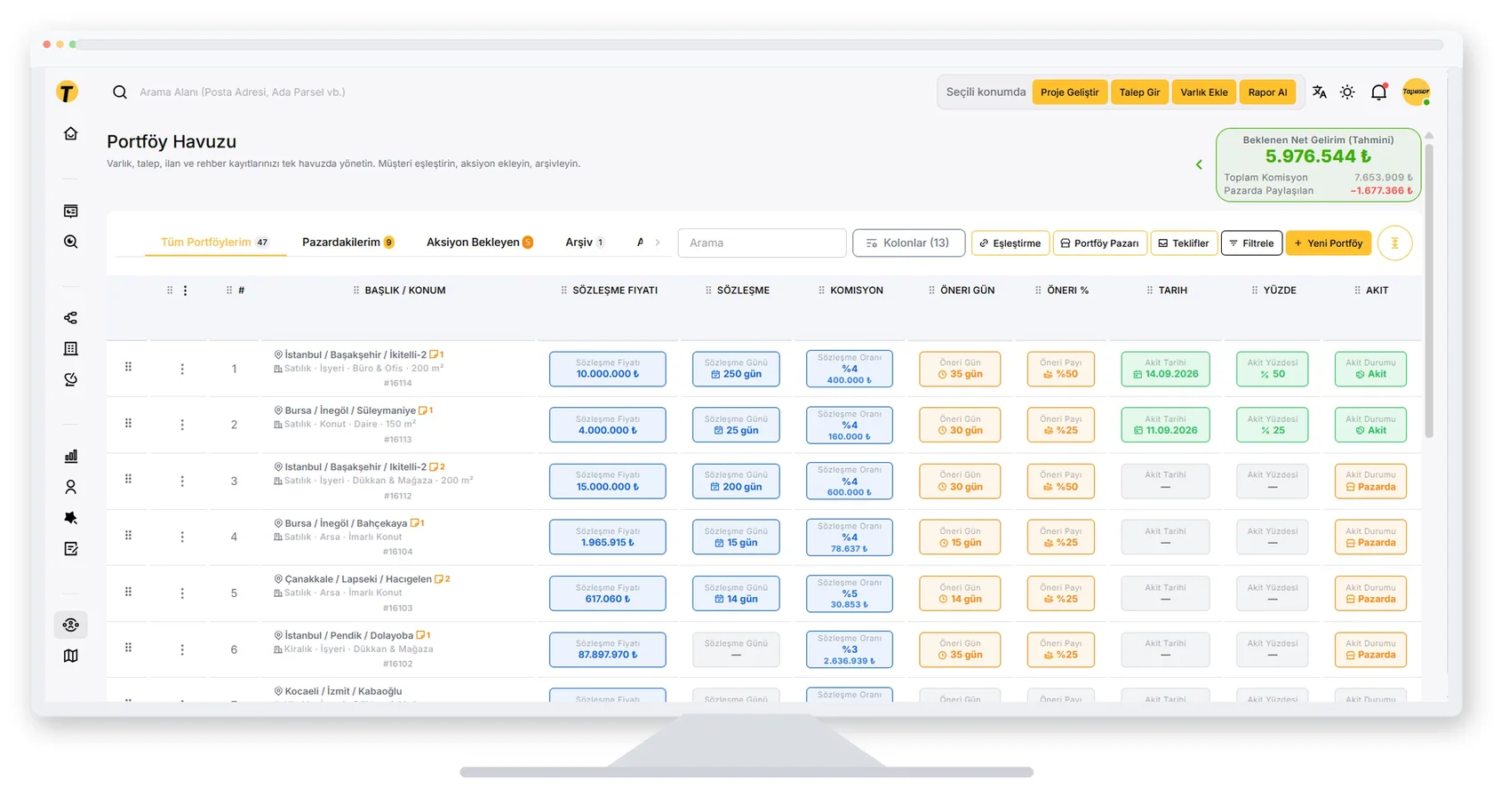Image resolution: width=1493 pixels, height=812 pixels.
Task: Open three-dot menu for row 4
Action: pyautogui.click(x=182, y=537)
